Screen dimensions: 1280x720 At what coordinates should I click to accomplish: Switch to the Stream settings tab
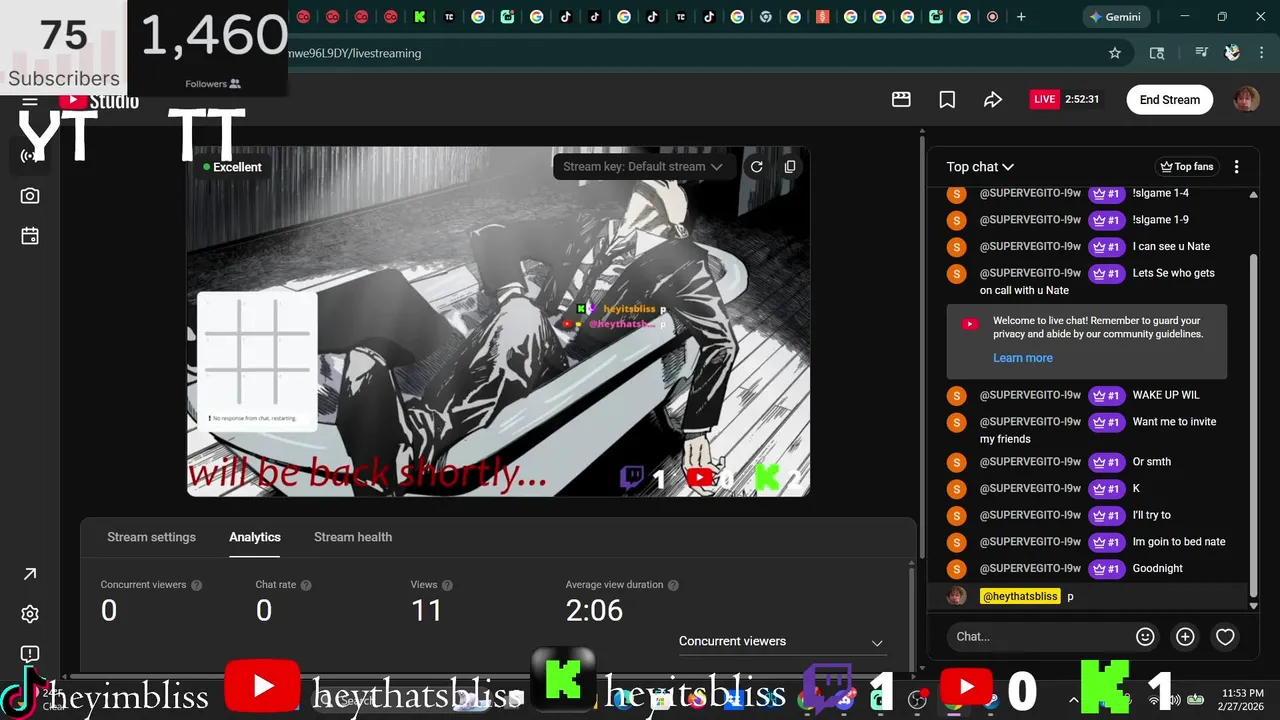(152, 537)
